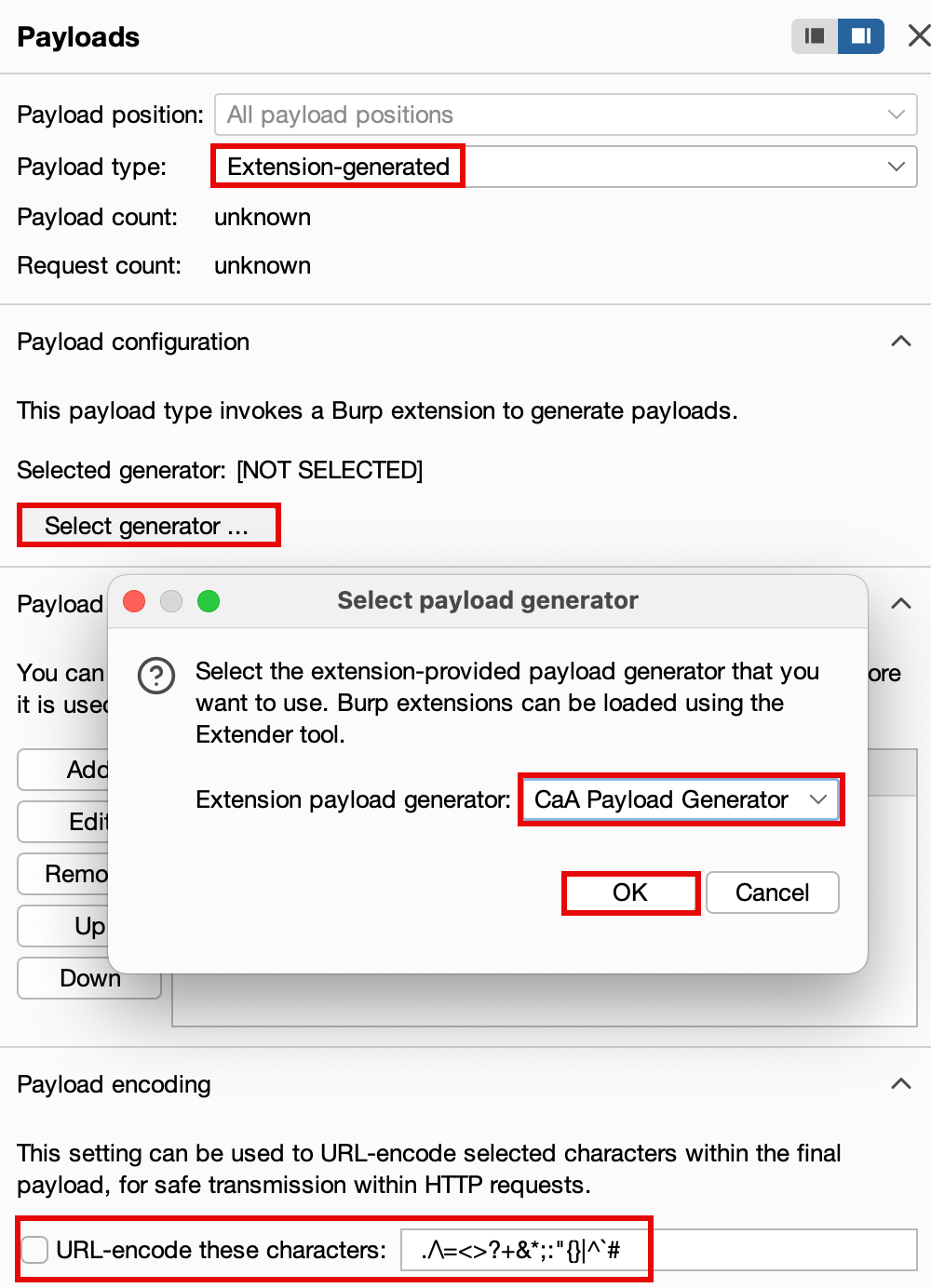This screenshot has width=931, height=1288.
Task: Click the red close dot on the dialog
Action: [134, 601]
